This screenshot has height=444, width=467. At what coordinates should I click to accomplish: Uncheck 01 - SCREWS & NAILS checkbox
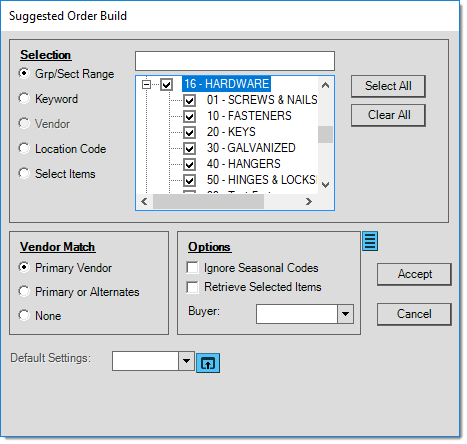click(189, 100)
